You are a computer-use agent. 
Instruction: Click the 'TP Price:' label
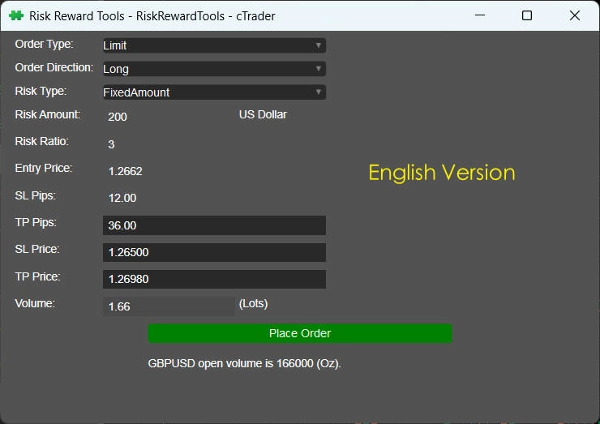point(38,276)
